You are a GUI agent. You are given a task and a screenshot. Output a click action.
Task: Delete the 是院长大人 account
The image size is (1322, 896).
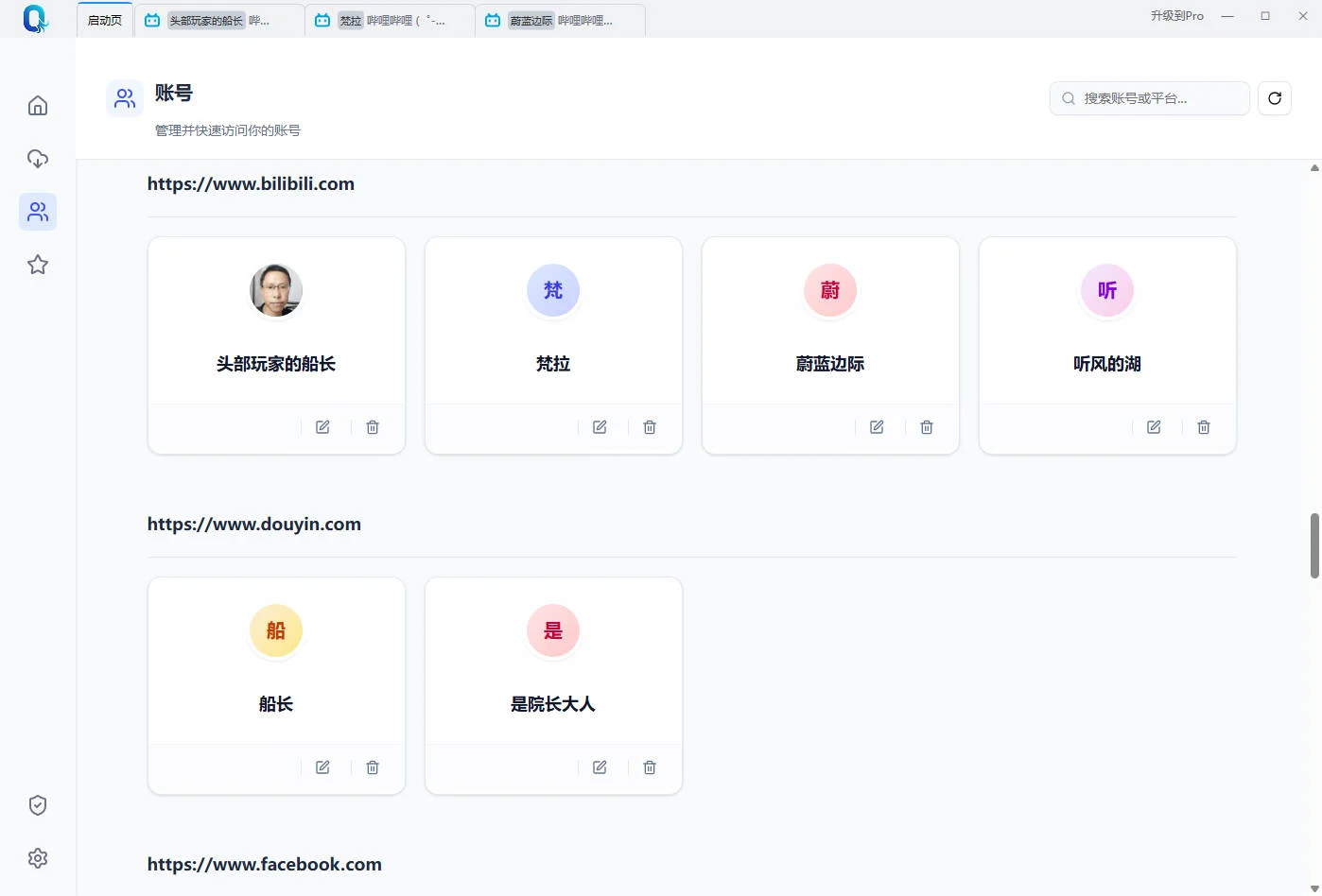pyautogui.click(x=650, y=767)
